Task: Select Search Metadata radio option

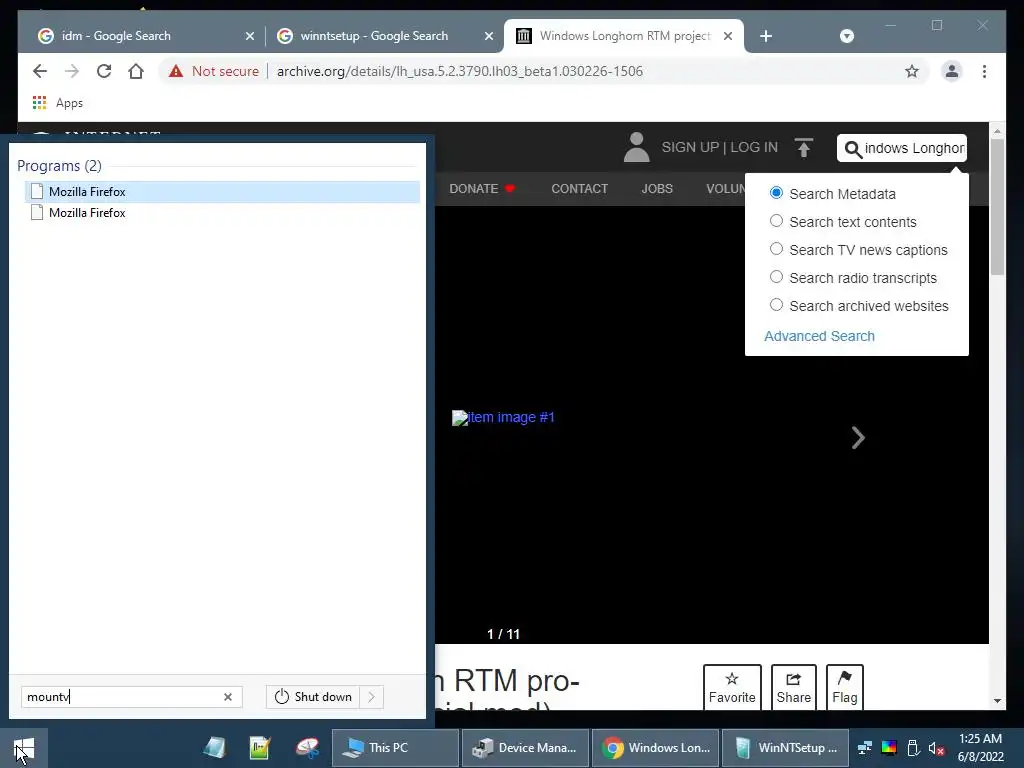Action: tap(776, 193)
